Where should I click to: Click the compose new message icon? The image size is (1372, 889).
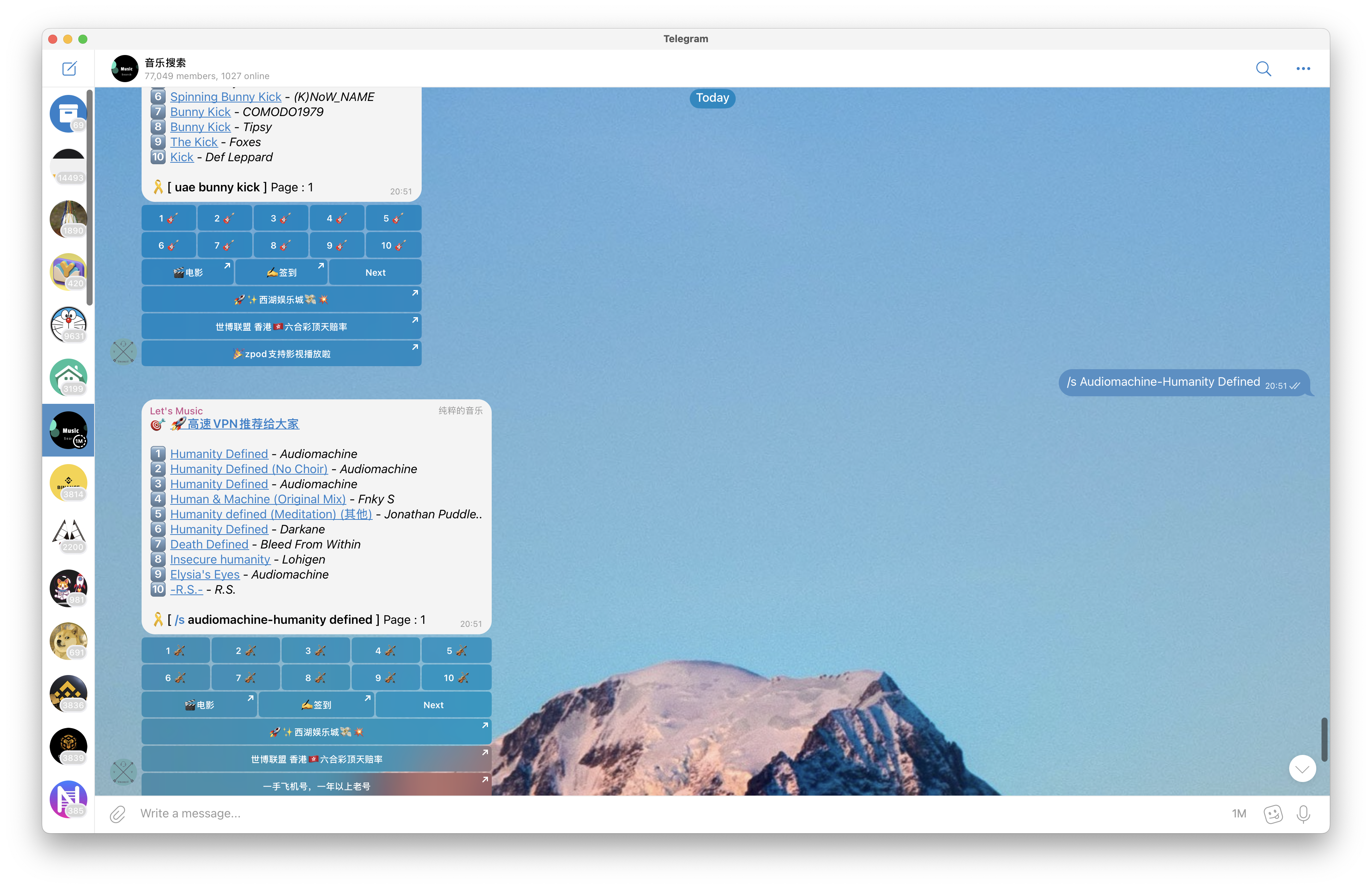69,69
